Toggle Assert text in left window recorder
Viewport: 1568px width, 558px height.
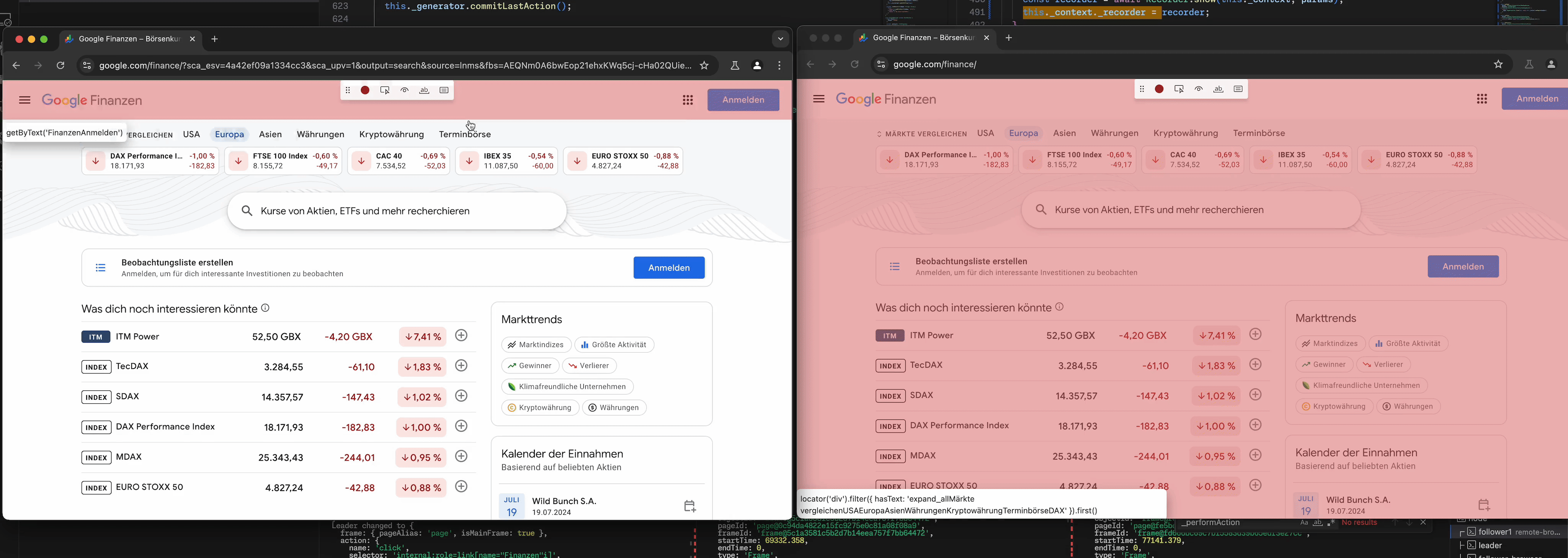point(424,90)
